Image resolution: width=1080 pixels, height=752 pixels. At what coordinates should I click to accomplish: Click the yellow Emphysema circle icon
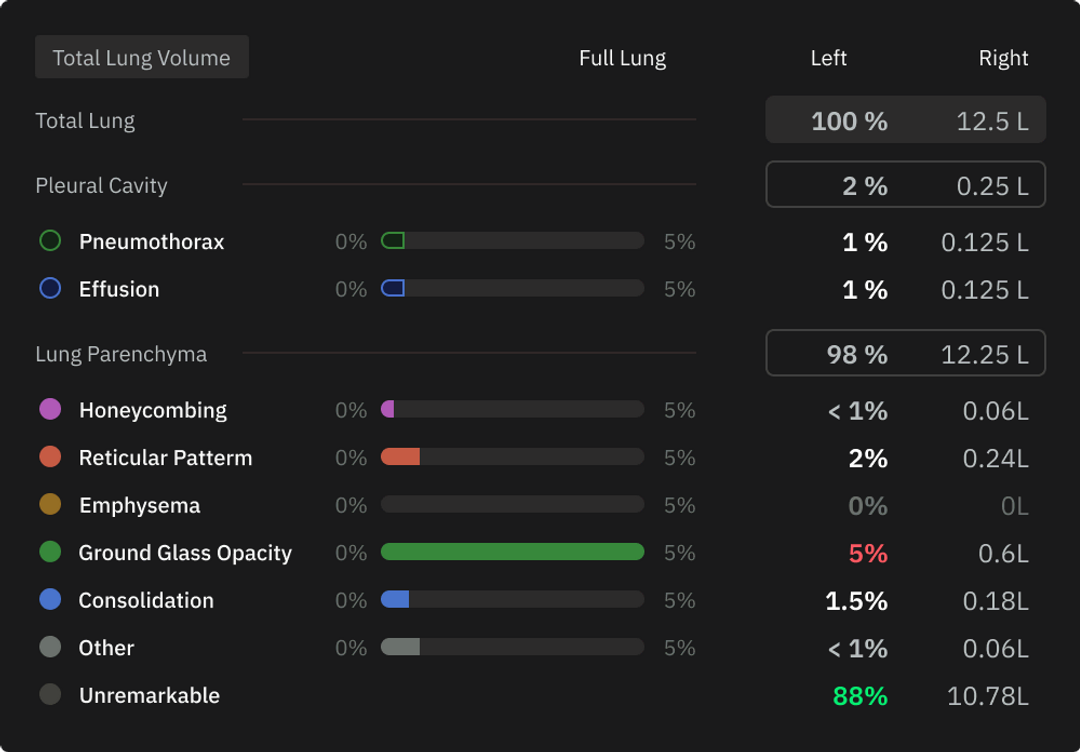pyautogui.click(x=52, y=505)
